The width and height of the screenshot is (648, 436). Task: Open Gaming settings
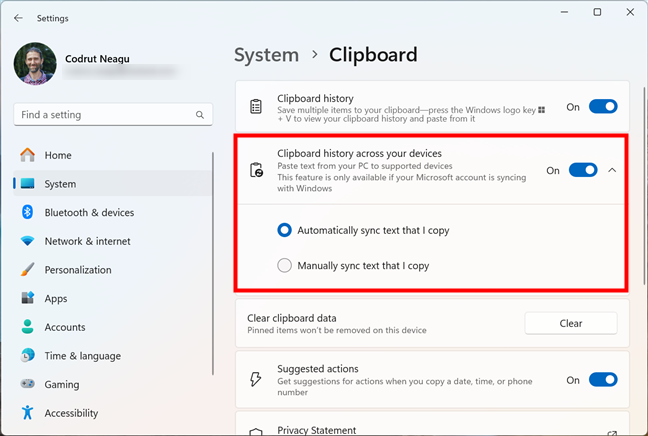click(113, 384)
